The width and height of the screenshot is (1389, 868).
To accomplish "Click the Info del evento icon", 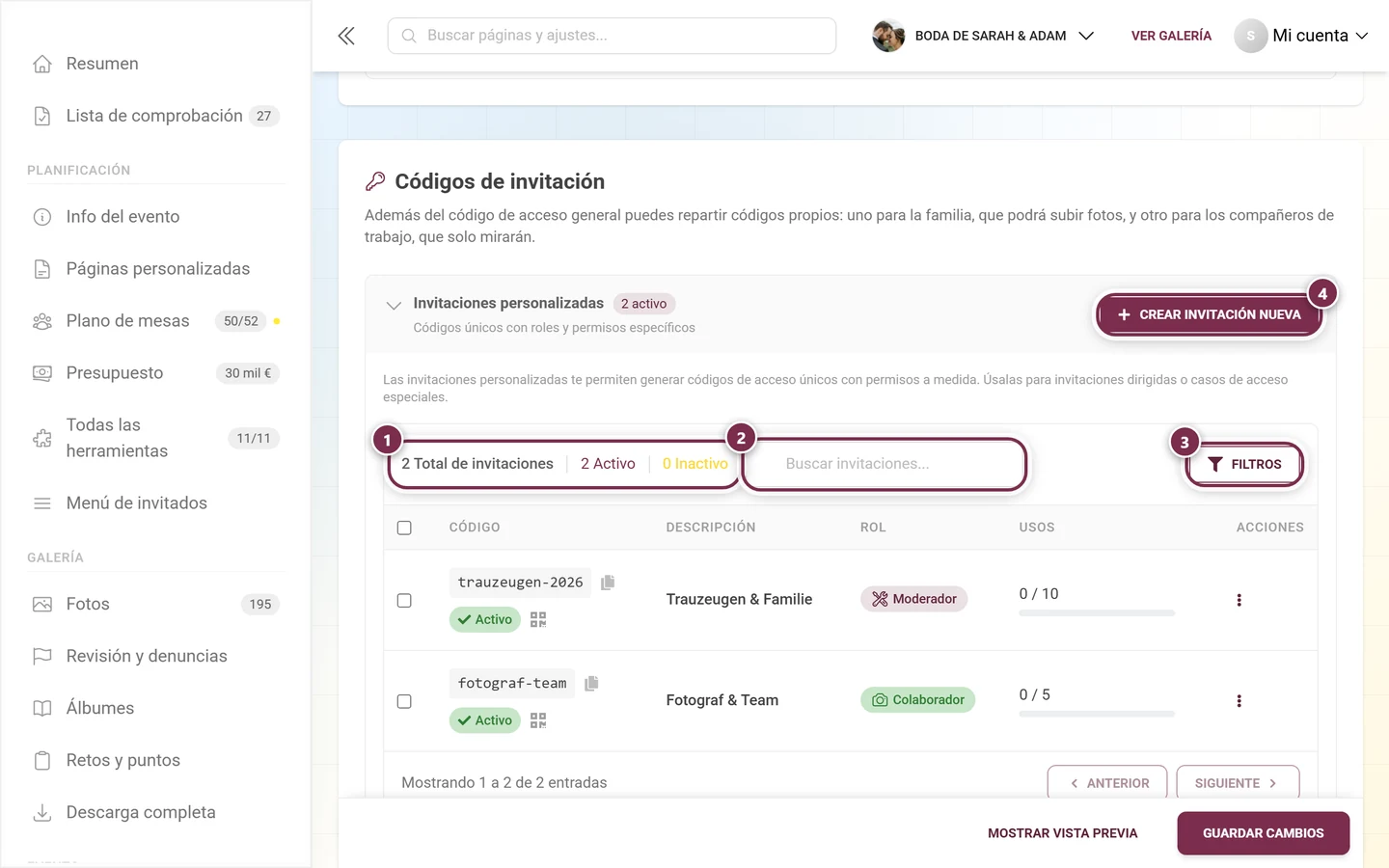I will coord(42,217).
